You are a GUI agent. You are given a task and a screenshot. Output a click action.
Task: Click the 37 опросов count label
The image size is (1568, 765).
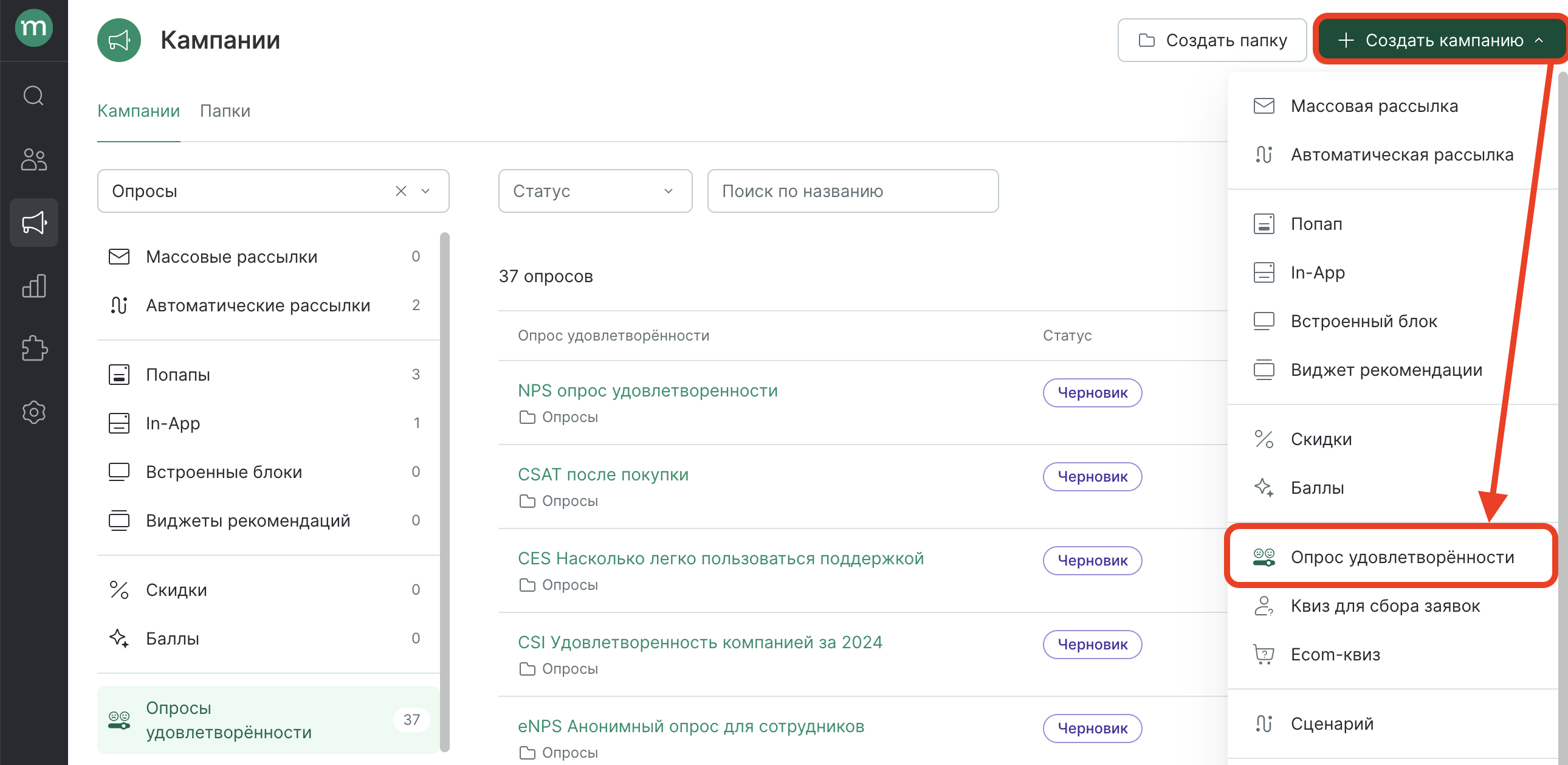click(545, 277)
